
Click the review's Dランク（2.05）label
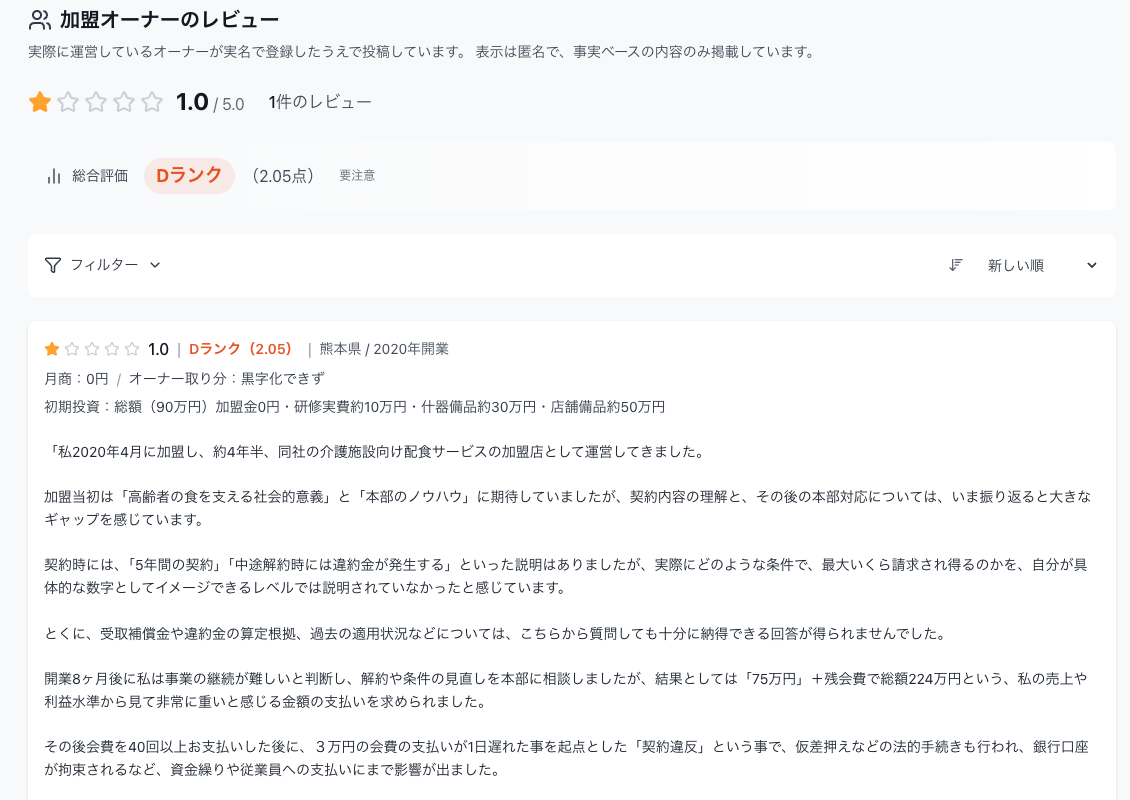pos(240,349)
